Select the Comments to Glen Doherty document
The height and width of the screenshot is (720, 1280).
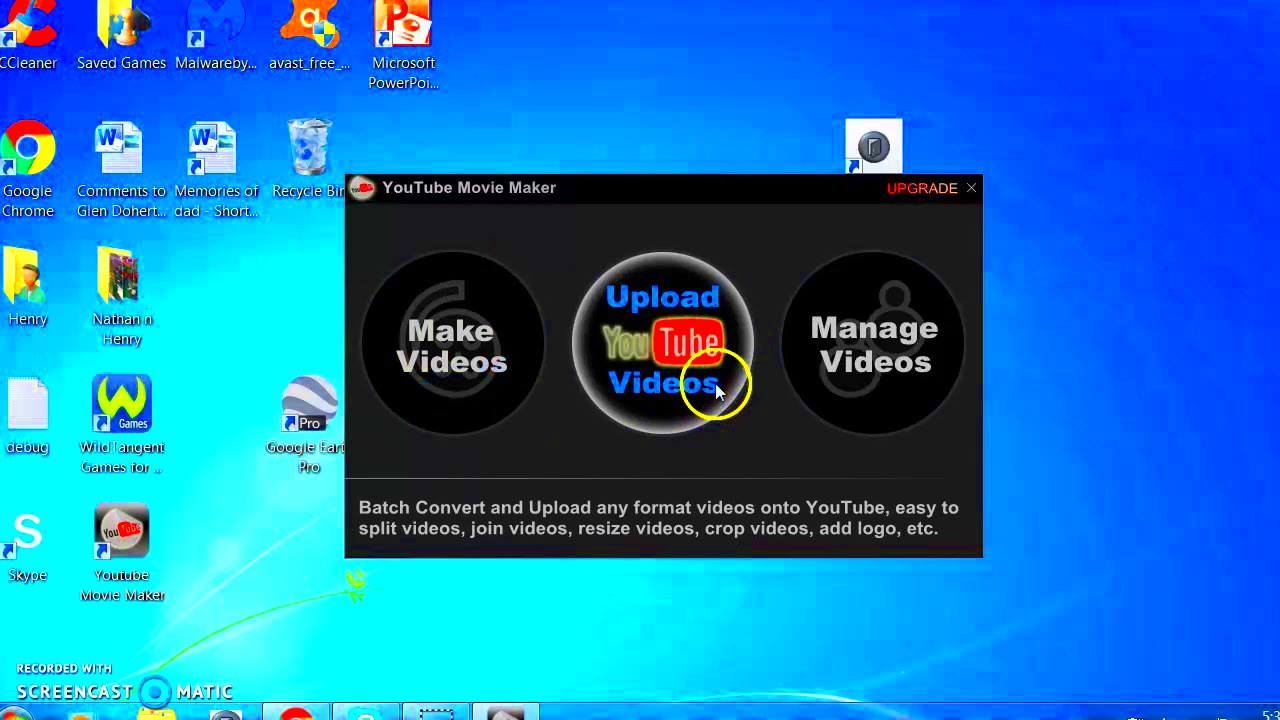coord(121,170)
